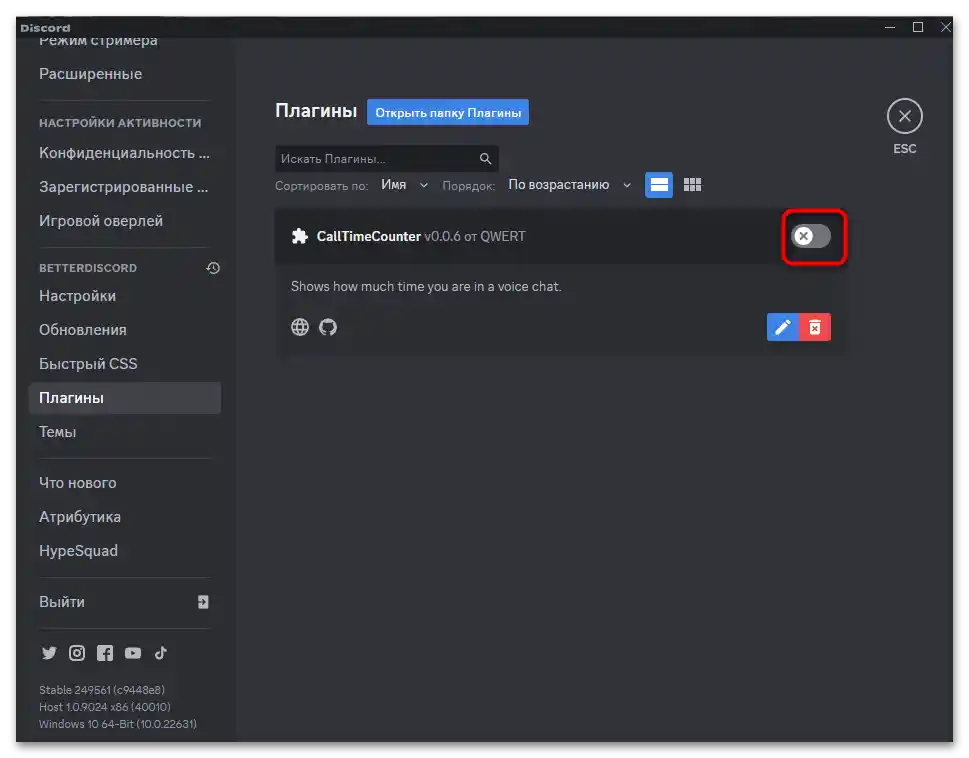
Task: Switch to list view layout icon
Action: tap(659, 185)
